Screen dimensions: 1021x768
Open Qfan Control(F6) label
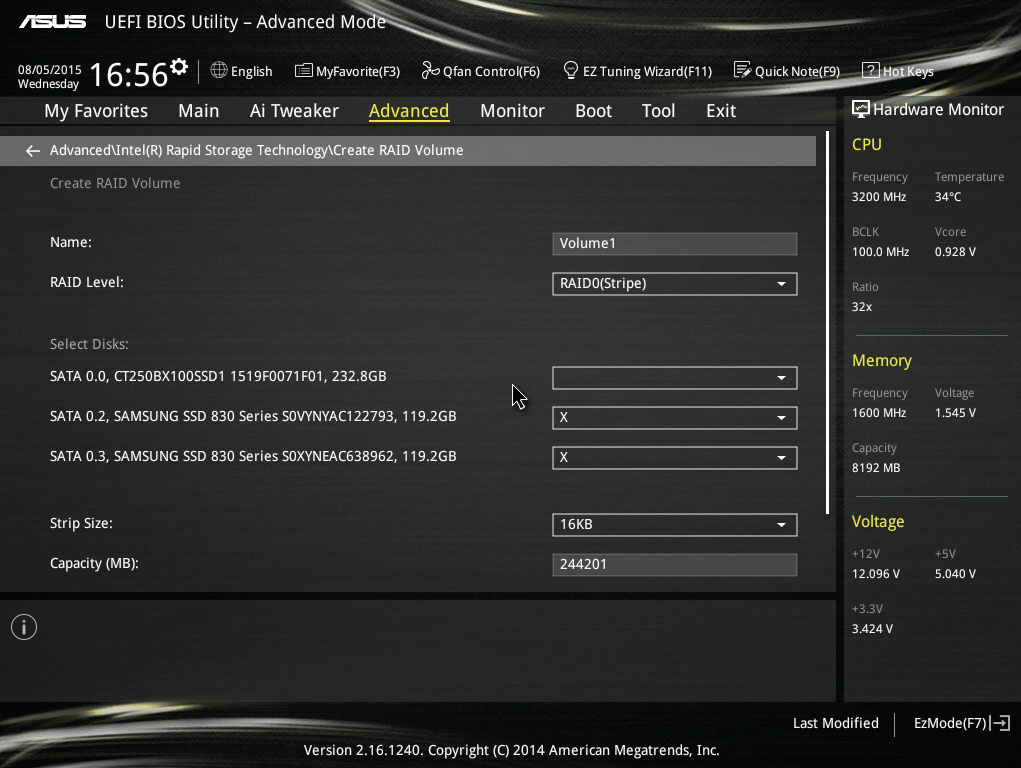[x=492, y=72]
